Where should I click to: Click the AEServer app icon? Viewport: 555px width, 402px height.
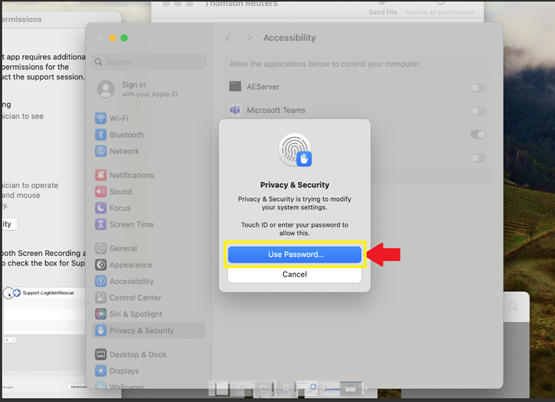pyautogui.click(x=235, y=86)
